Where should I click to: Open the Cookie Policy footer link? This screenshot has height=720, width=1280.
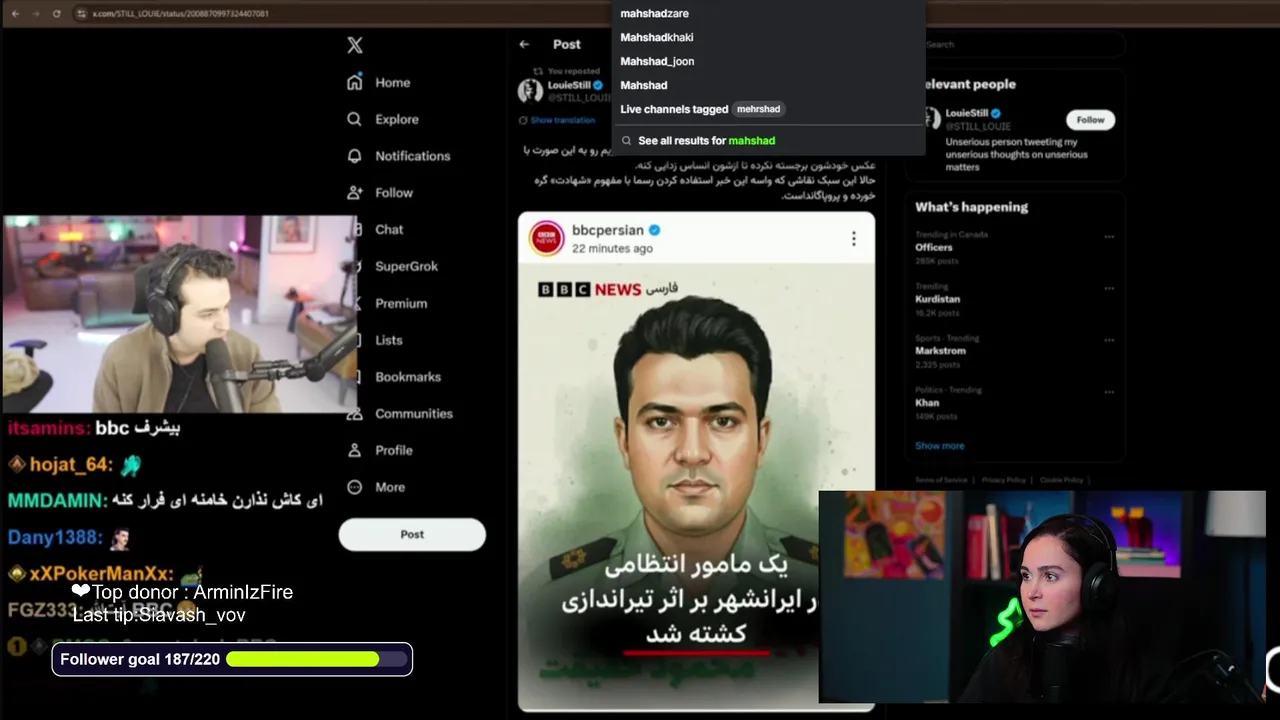click(1060, 480)
